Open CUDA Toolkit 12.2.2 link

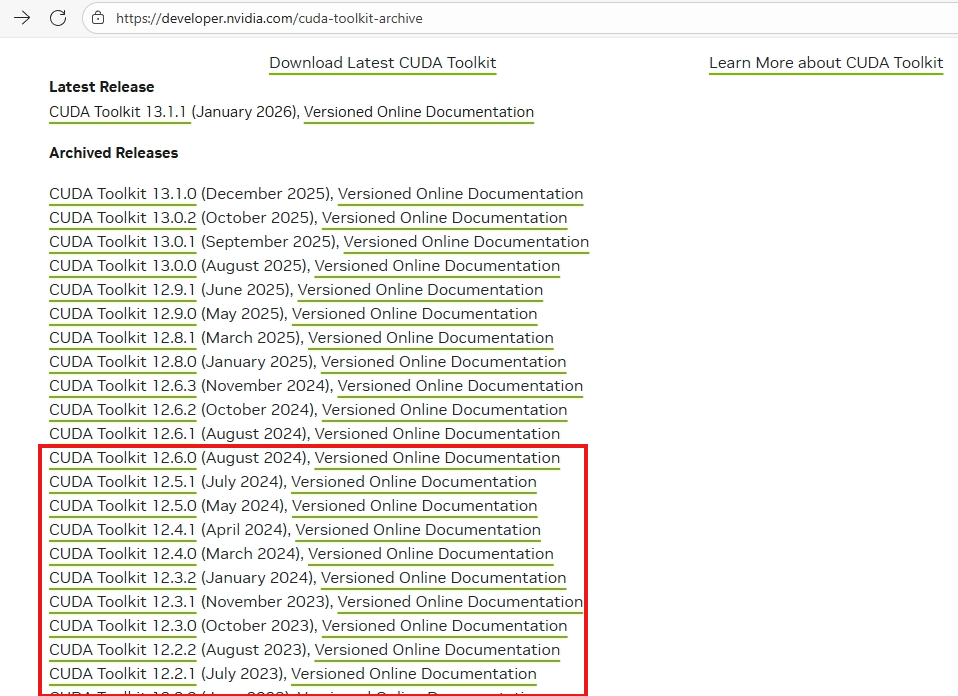pos(123,650)
